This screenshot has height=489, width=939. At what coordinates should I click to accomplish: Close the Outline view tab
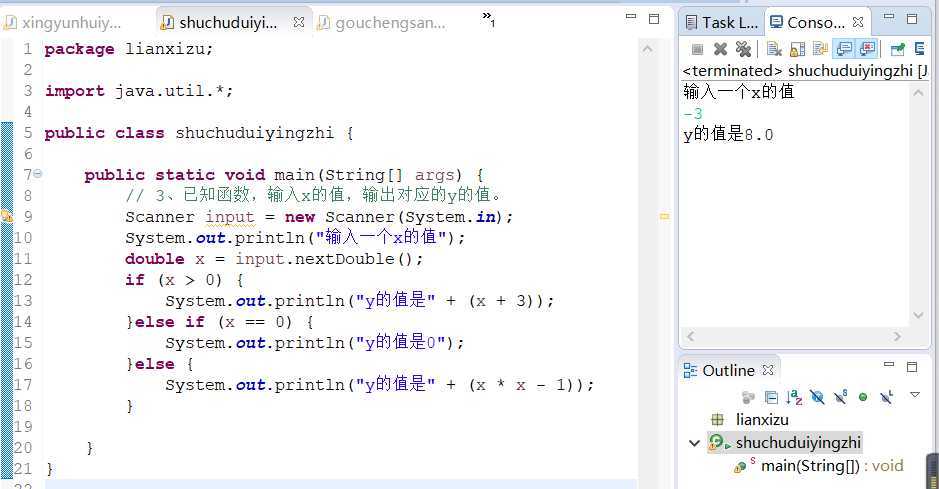768,370
